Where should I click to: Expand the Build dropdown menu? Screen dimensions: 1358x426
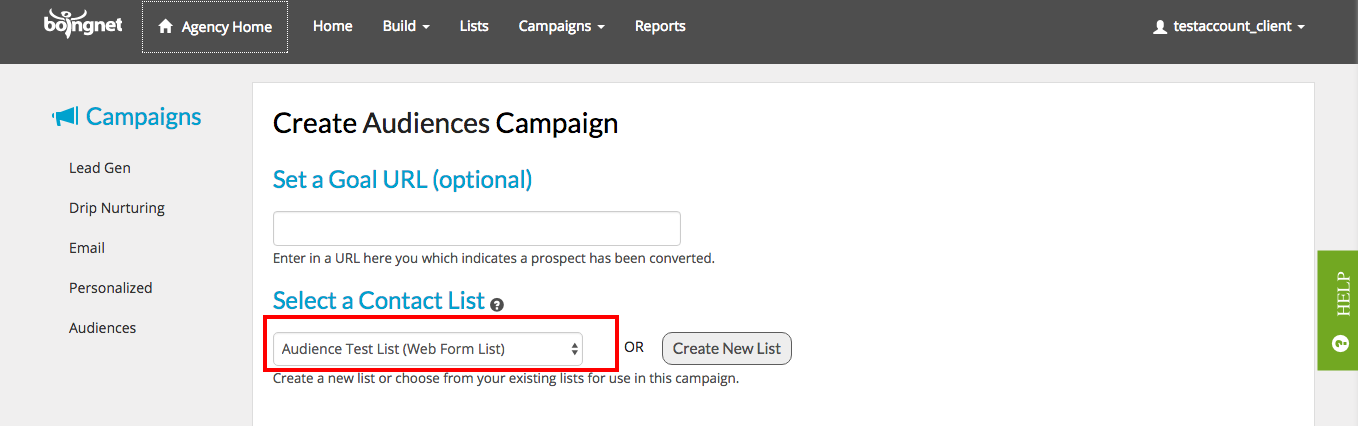406,26
